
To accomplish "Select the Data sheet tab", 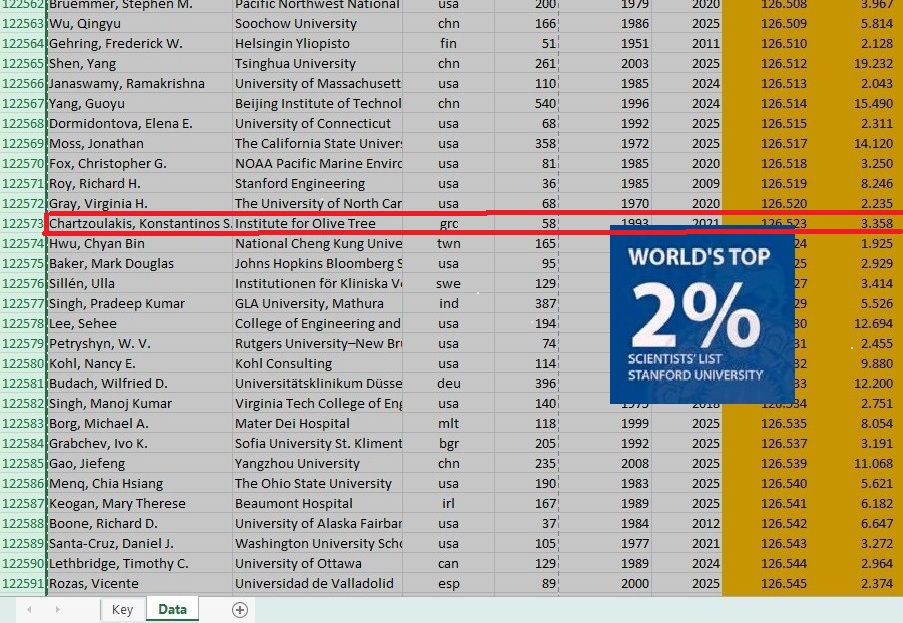I will [172, 610].
